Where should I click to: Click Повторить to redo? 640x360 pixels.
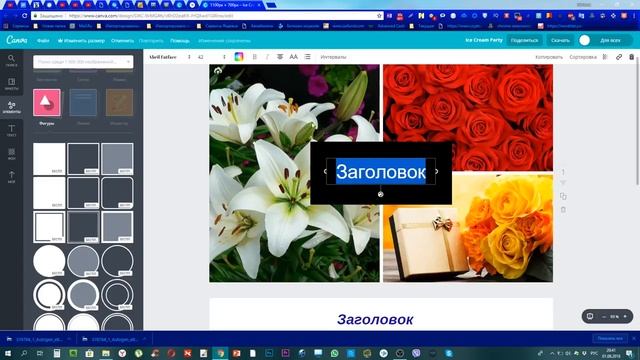tap(151, 40)
